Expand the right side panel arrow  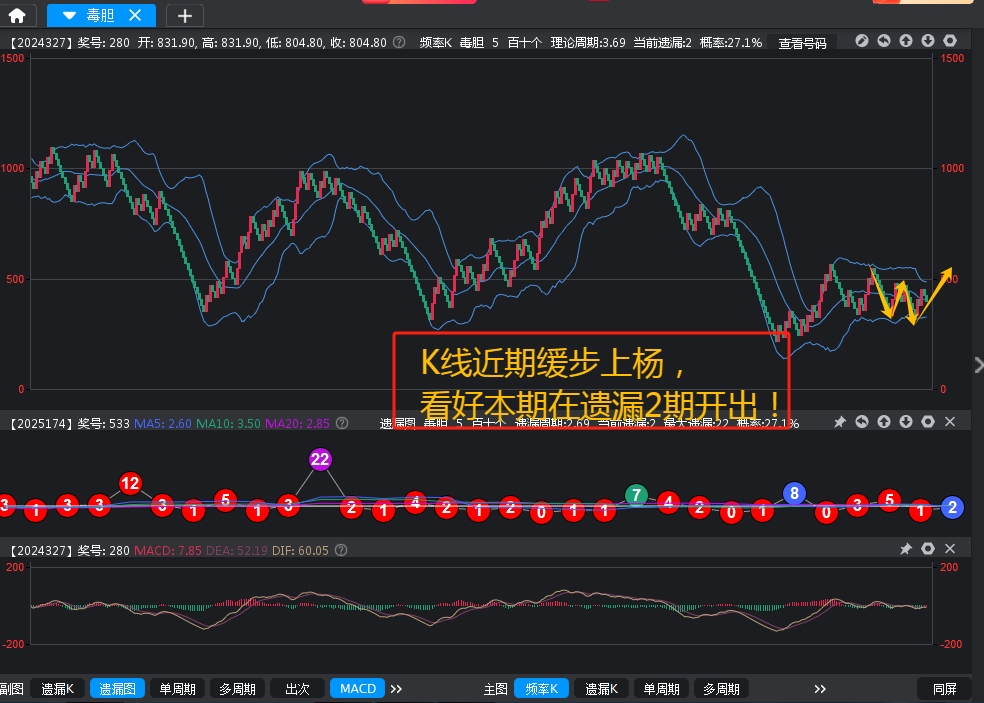(x=977, y=364)
